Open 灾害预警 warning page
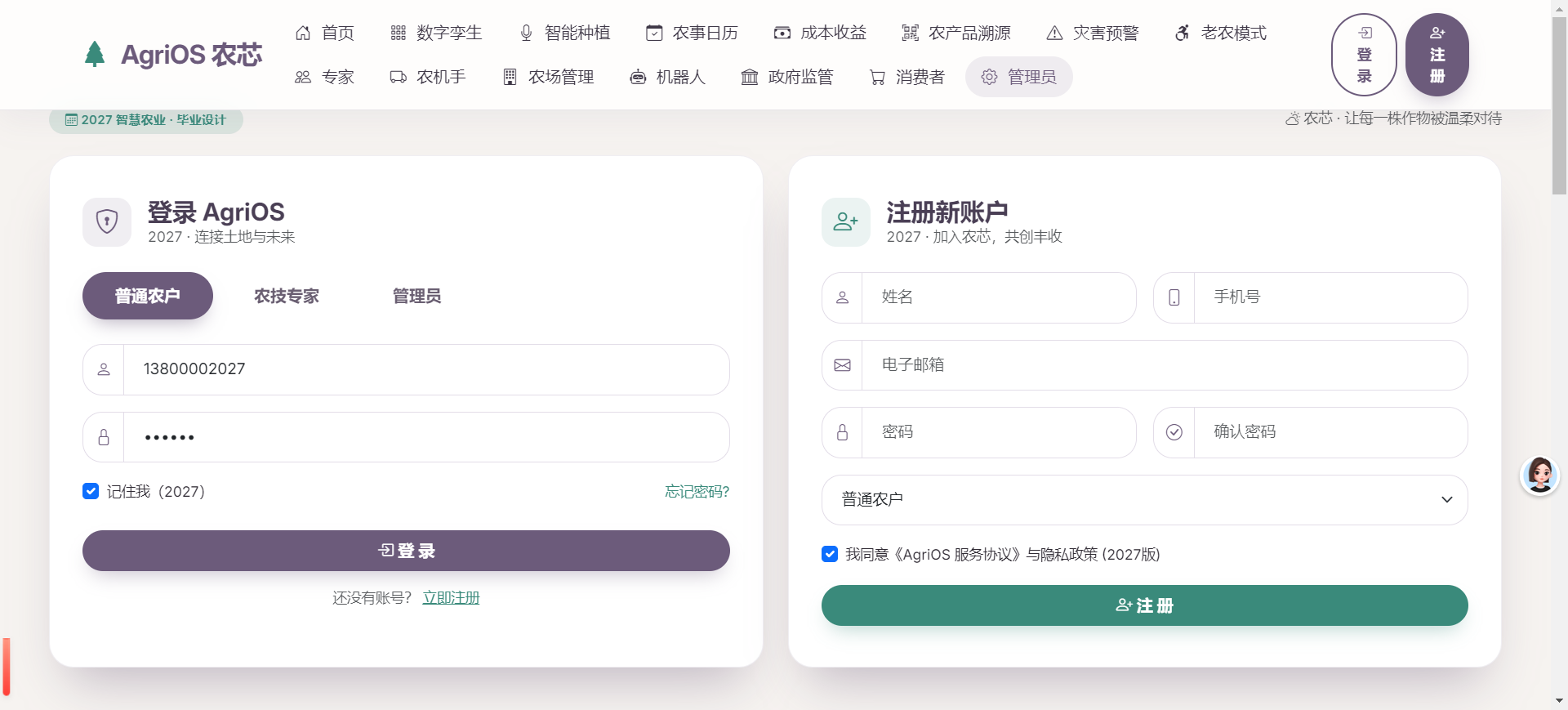This screenshot has width=1568, height=710. [x=1093, y=33]
